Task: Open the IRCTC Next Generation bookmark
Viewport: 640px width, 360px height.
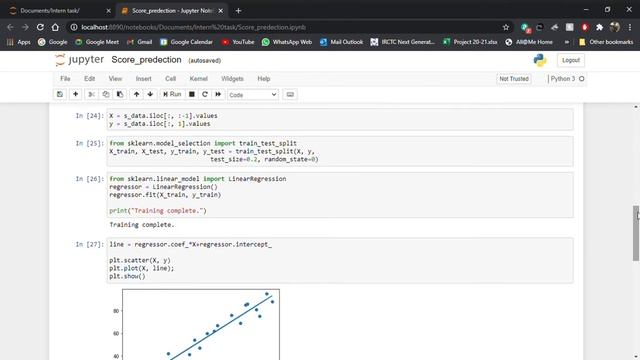Action: pyautogui.click(x=403, y=42)
